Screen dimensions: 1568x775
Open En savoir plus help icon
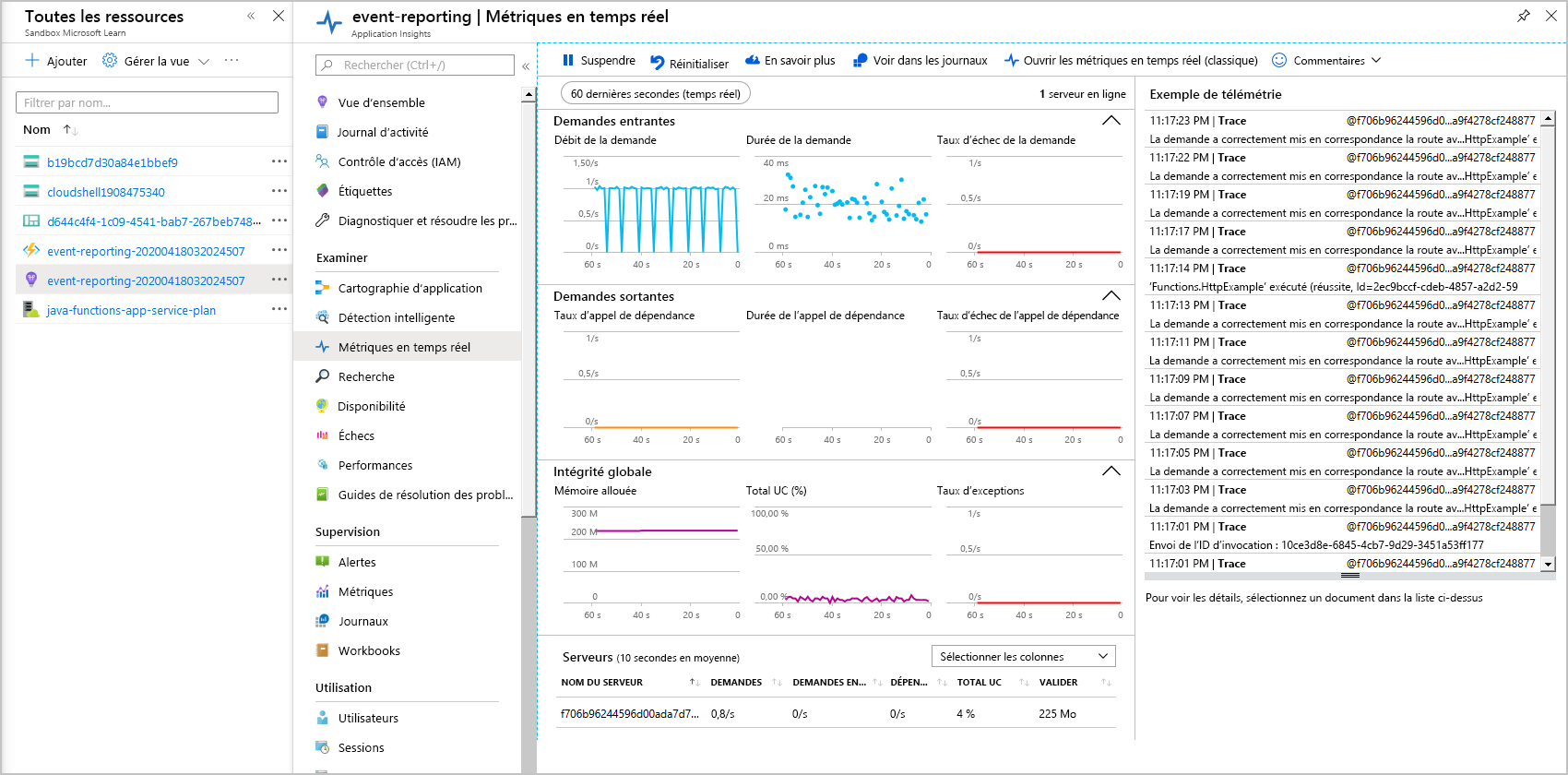(x=753, y=60)
